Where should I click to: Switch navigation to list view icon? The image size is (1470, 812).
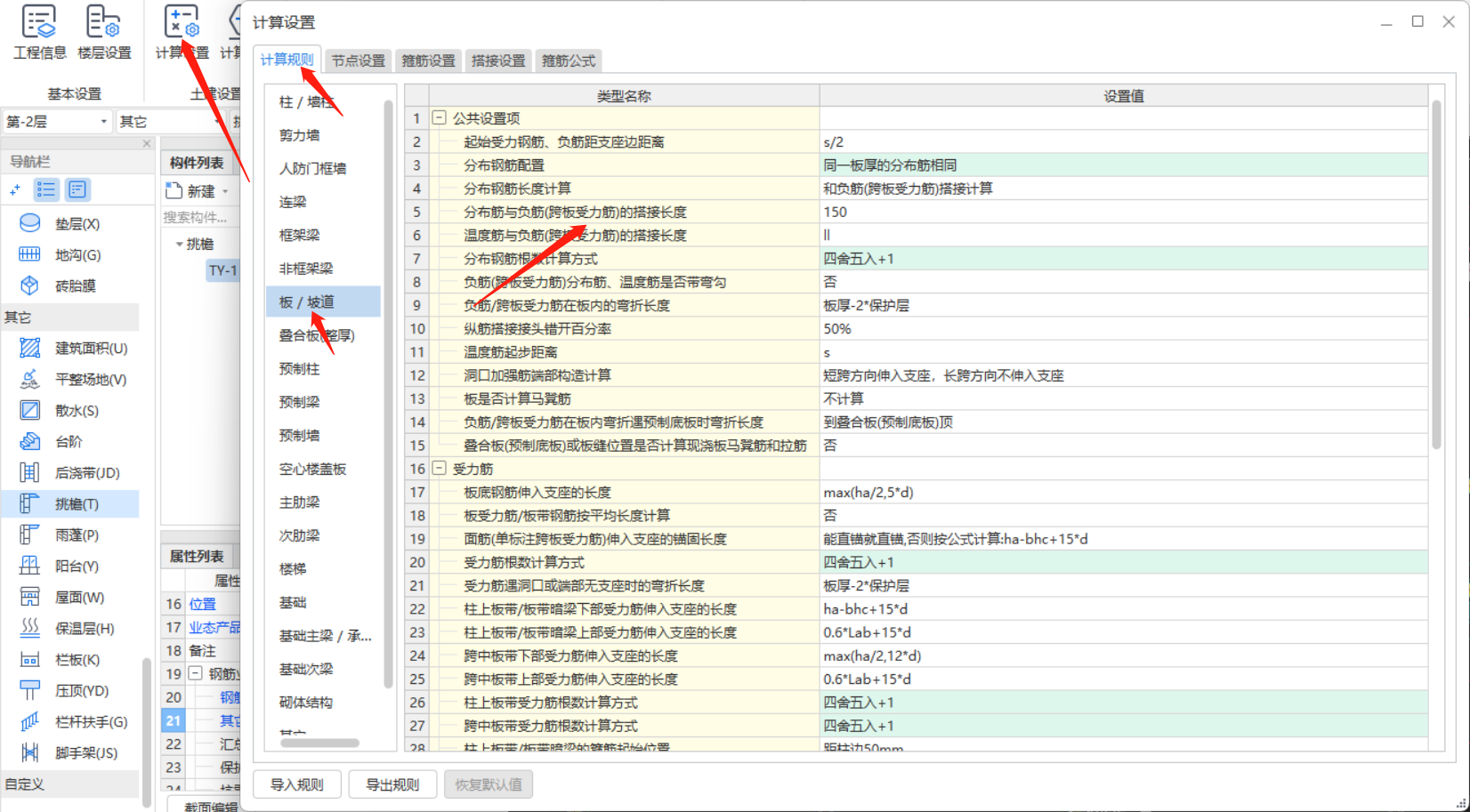[46, 189]
